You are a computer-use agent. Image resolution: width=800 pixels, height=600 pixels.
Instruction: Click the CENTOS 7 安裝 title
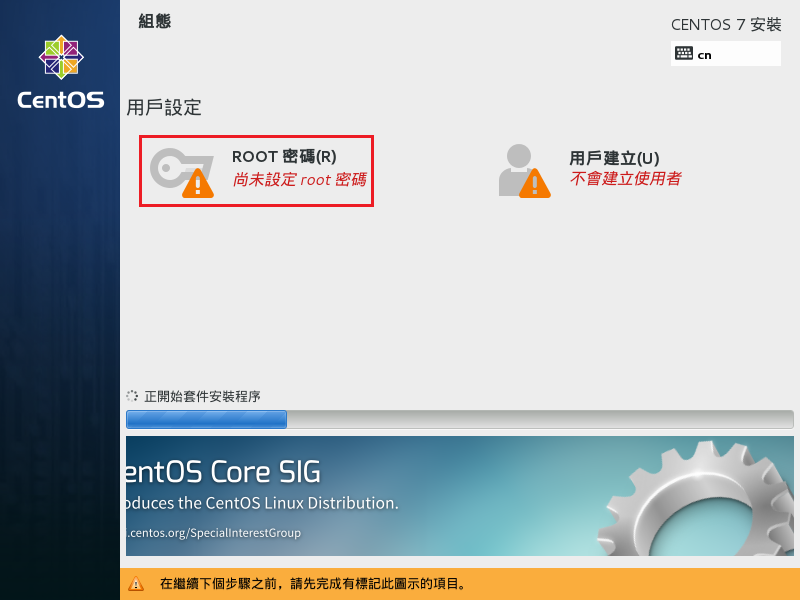coord(726,24)
